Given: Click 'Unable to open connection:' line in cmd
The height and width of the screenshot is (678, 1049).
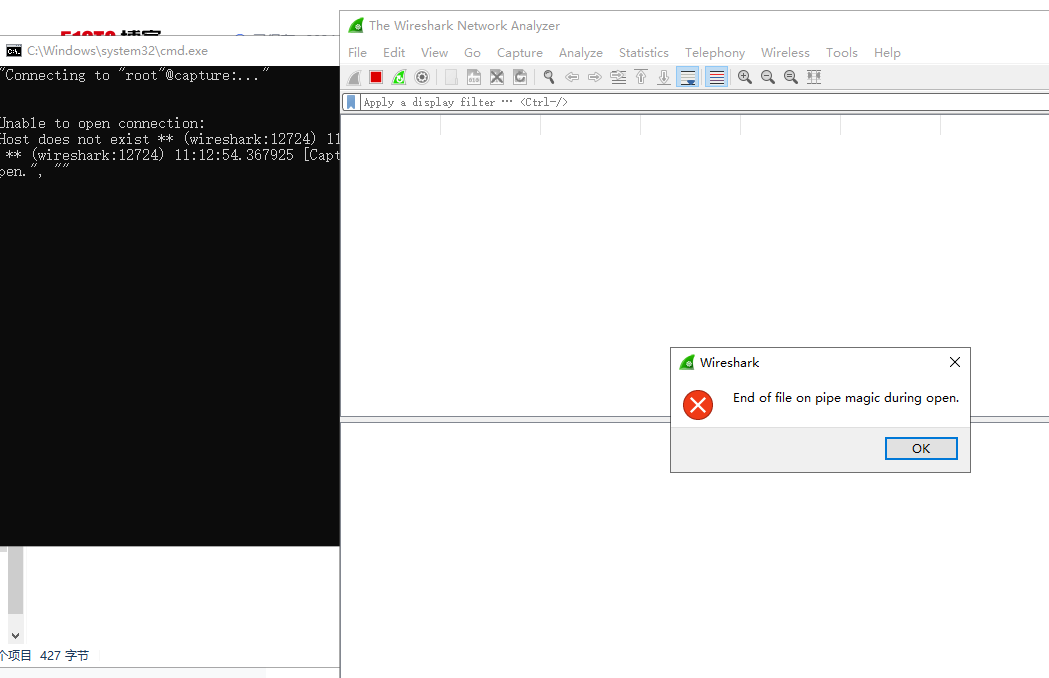Looking at the screenshot, I should (102, 123).
